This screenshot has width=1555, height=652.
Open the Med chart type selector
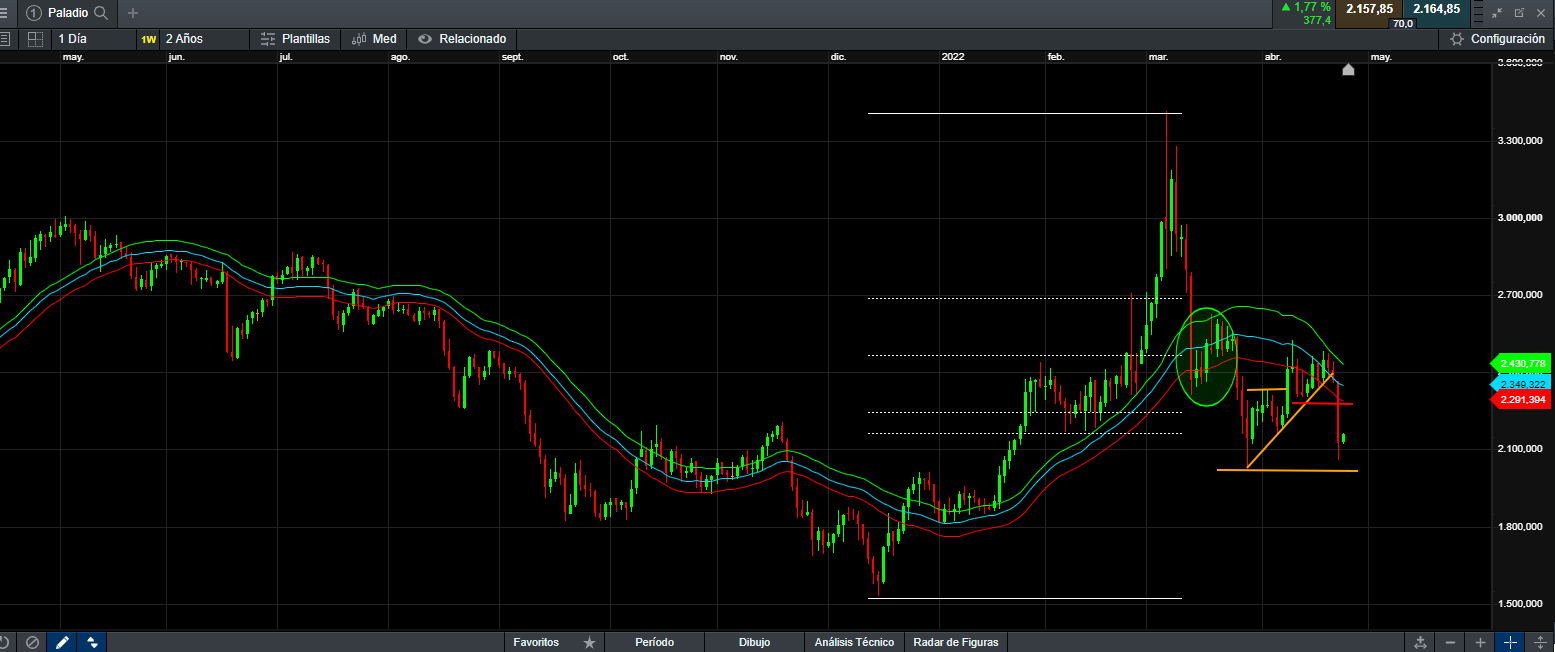[374, 39]
